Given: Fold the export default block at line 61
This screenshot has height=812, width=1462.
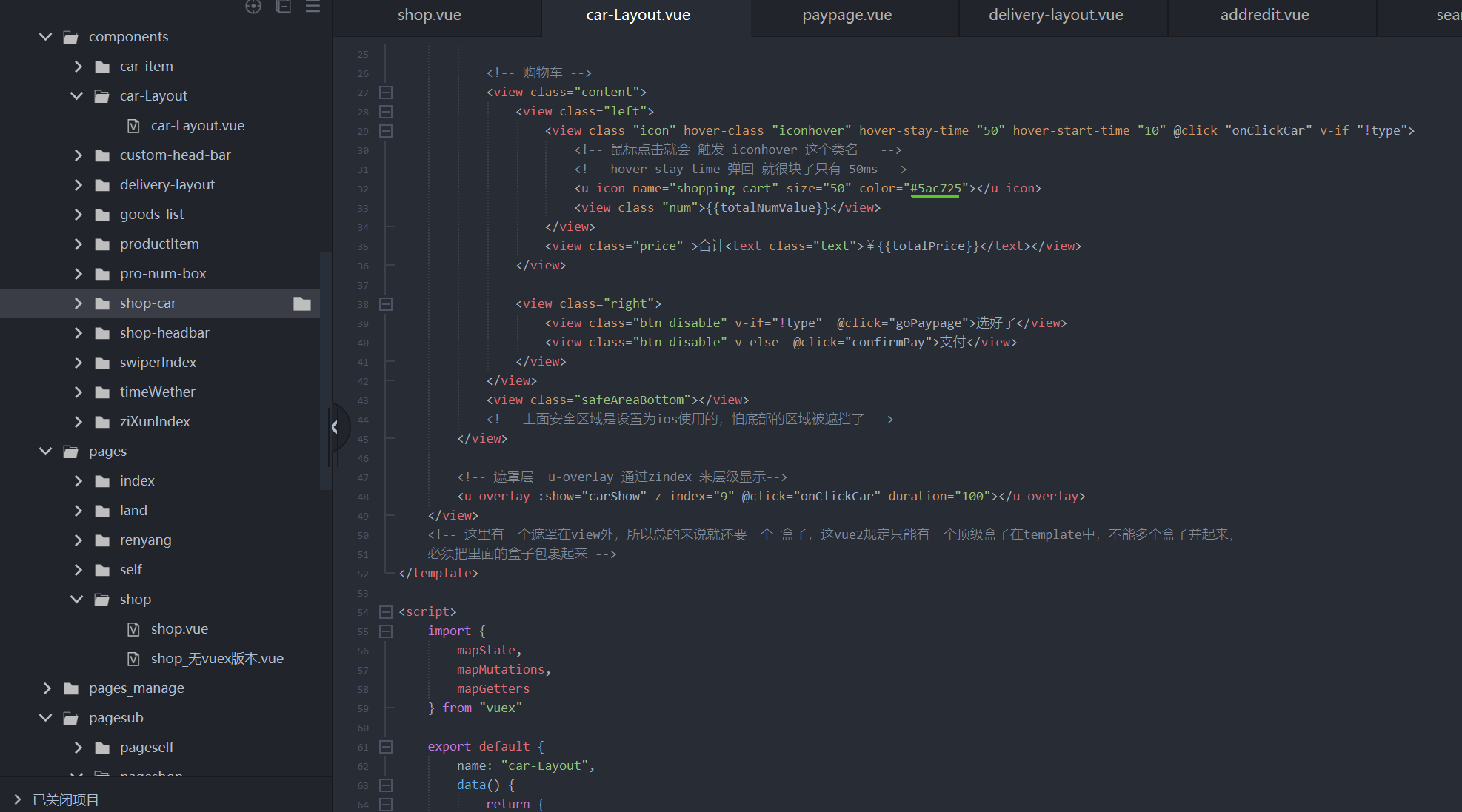Looking at the screenshot, I should coord(386,747).
